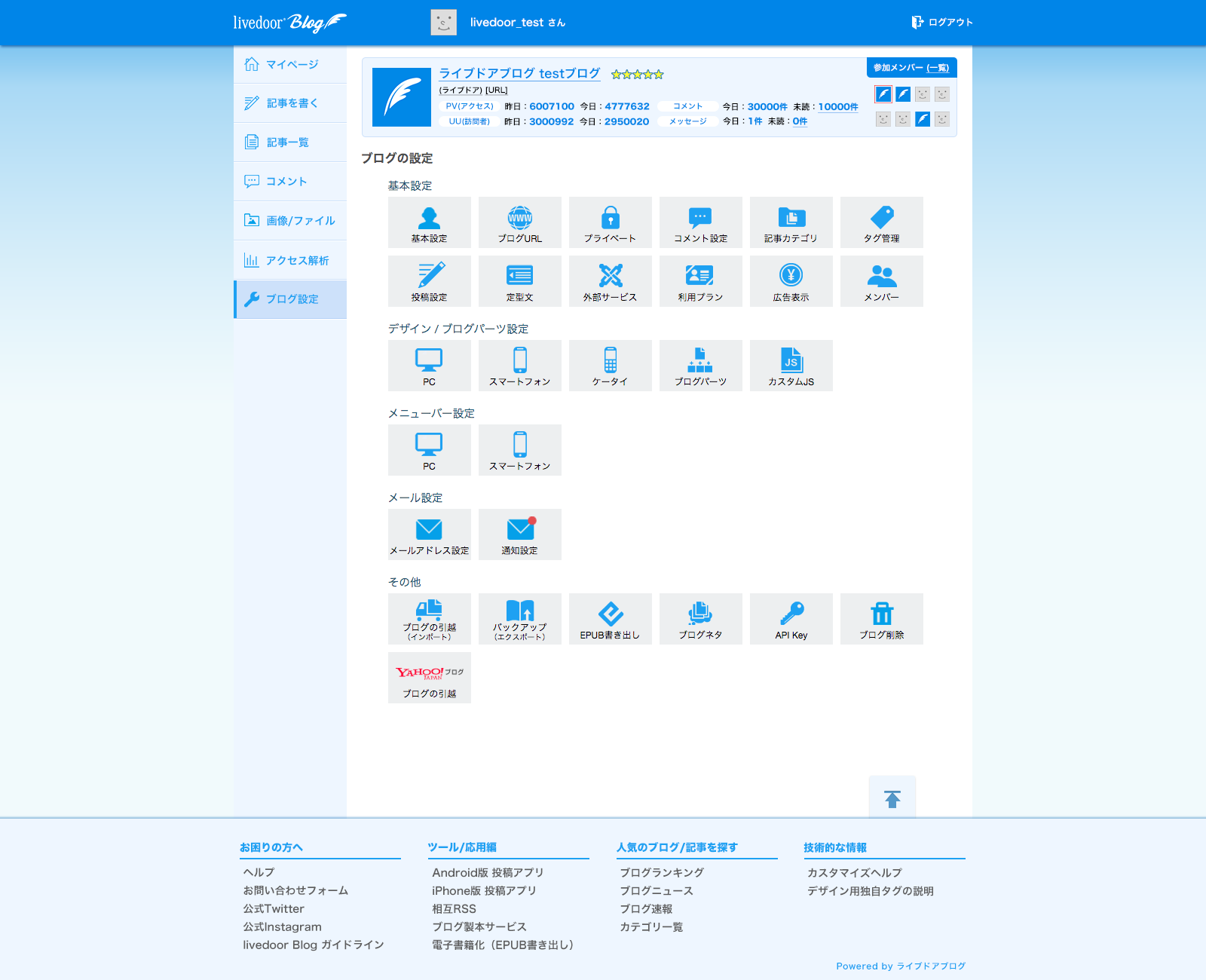1206x980 pixels.
Task: Open the ブログの引越 (インポート) tile
Action: 430,619
